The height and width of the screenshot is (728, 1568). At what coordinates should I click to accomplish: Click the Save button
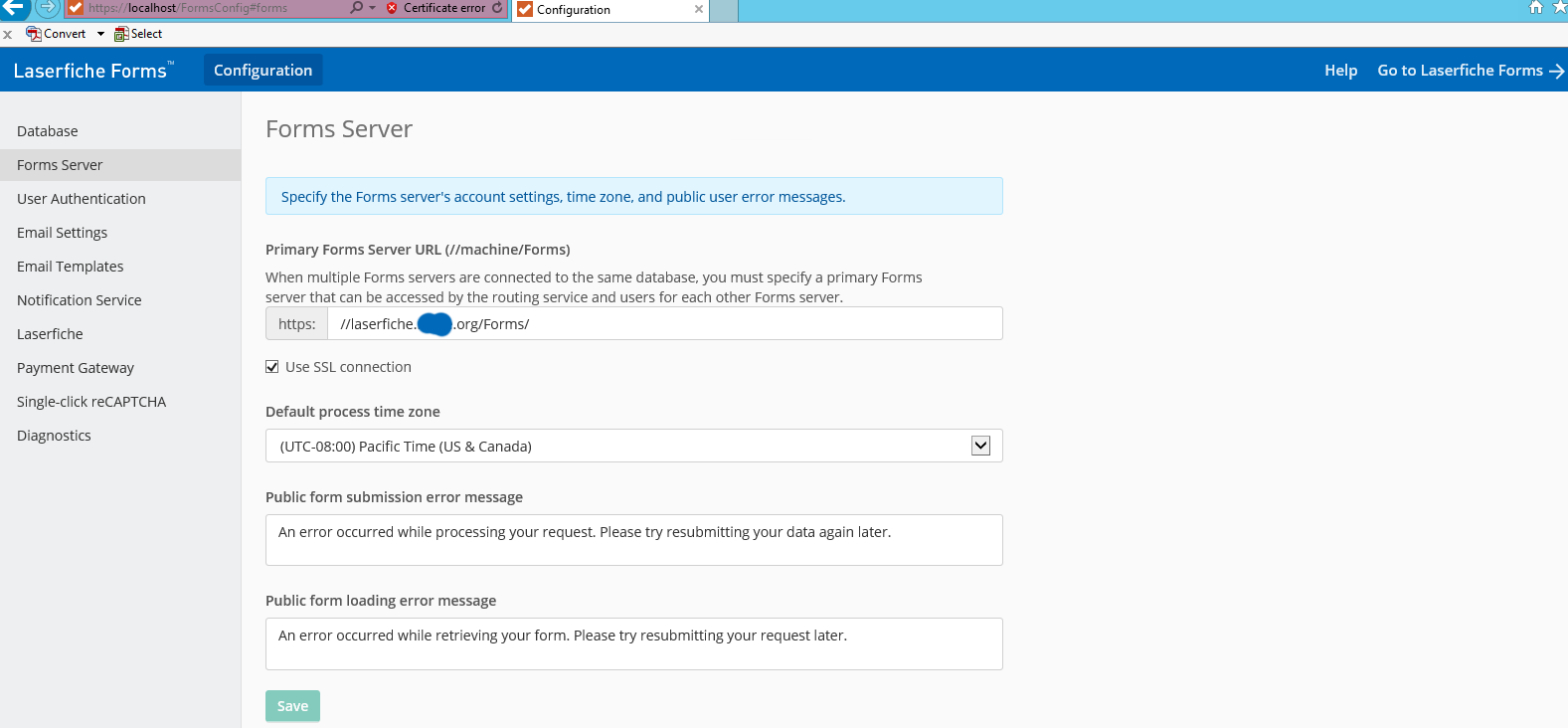coord(292,706)
